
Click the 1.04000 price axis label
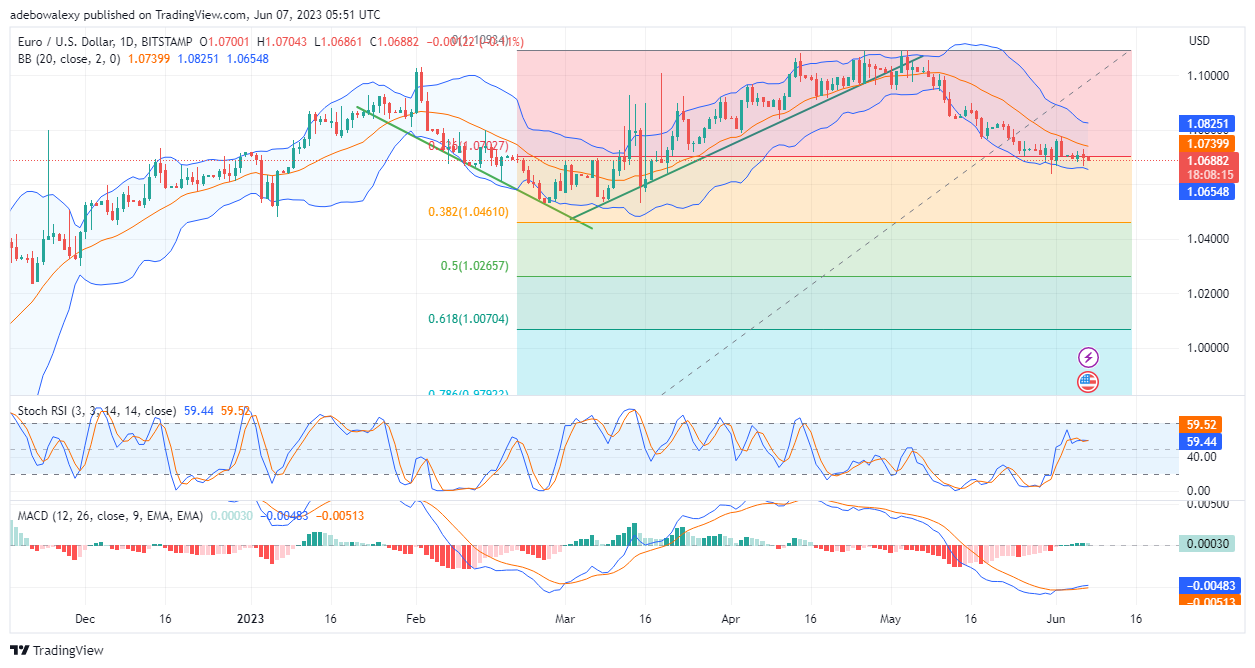tap(1207, 240)
